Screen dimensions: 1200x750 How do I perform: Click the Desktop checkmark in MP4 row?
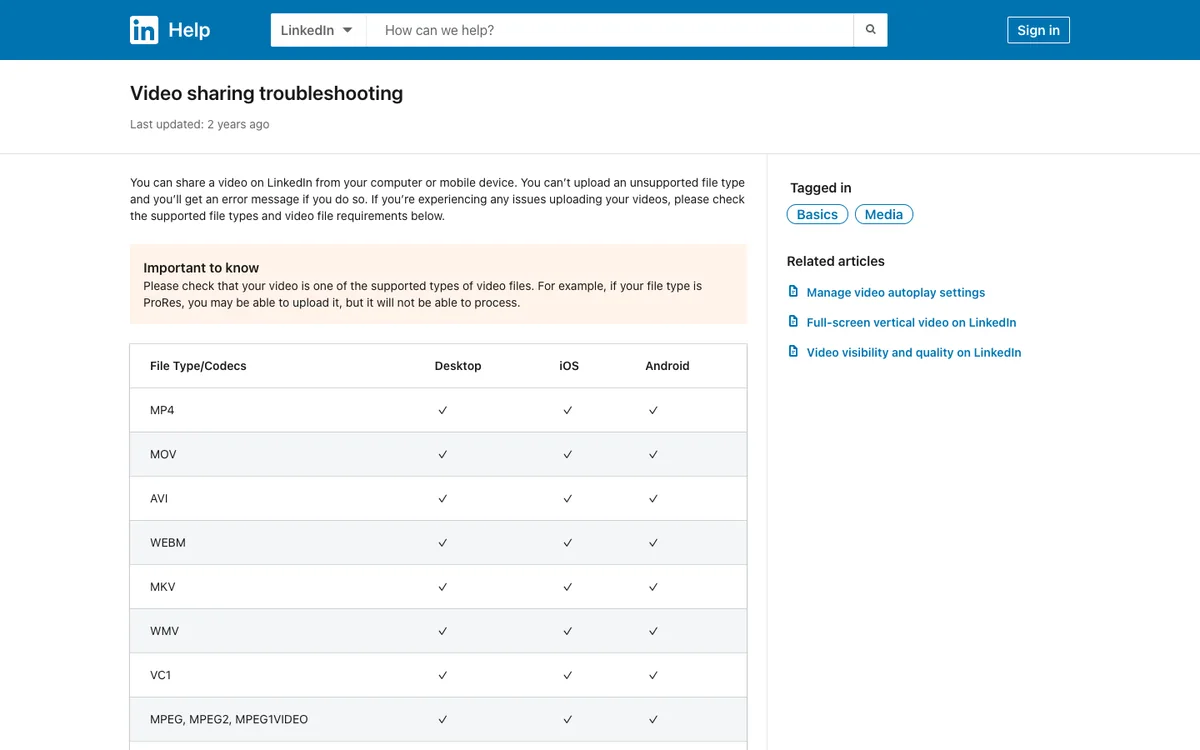click(x=442, y=410)
